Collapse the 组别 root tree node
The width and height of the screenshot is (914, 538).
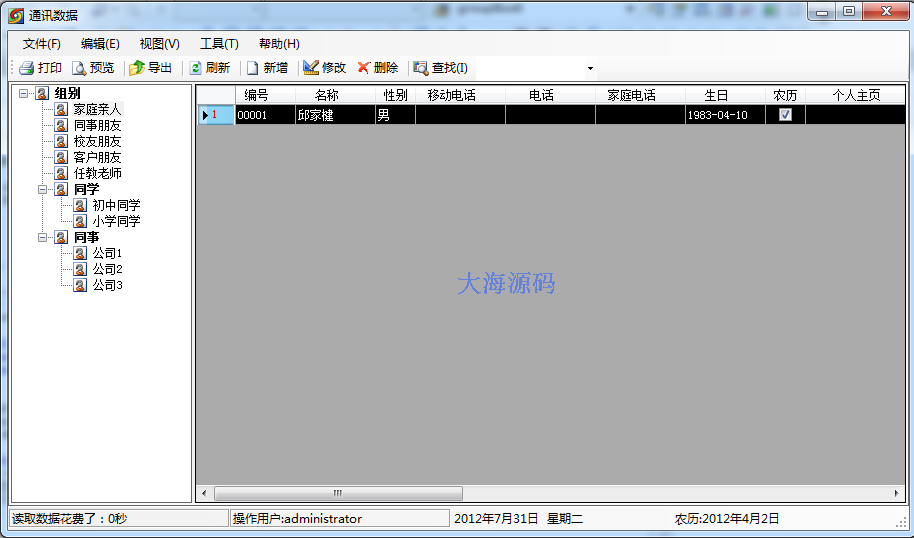pos(23,93)
